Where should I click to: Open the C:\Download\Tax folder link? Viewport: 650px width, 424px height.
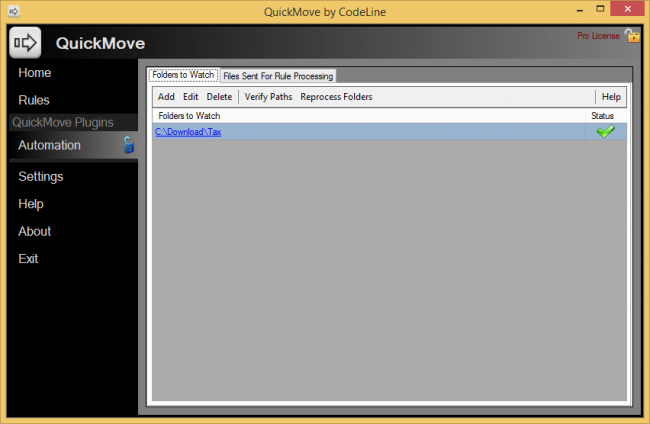pyautogui.click(x=188, y=132)
